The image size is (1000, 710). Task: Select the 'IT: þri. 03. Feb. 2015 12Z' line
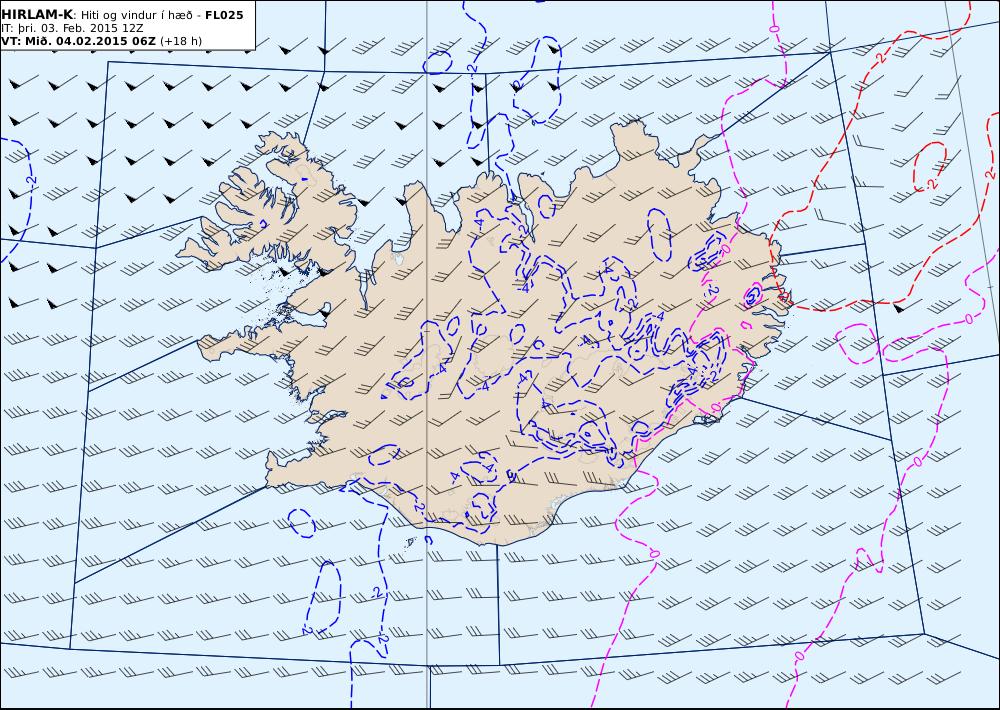(72, 28)
